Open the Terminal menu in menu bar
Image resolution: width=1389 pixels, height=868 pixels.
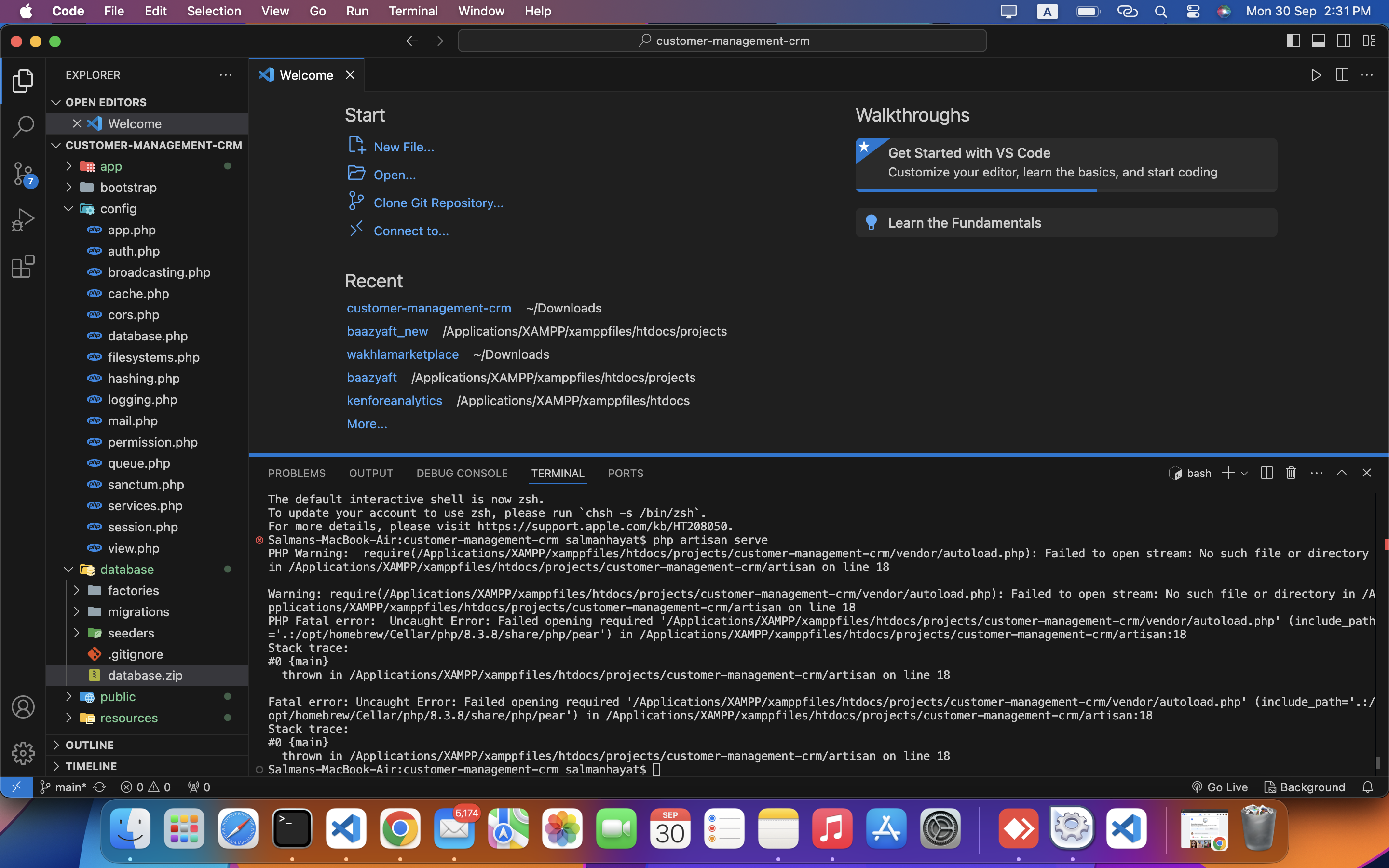click(x=413, y=11)
